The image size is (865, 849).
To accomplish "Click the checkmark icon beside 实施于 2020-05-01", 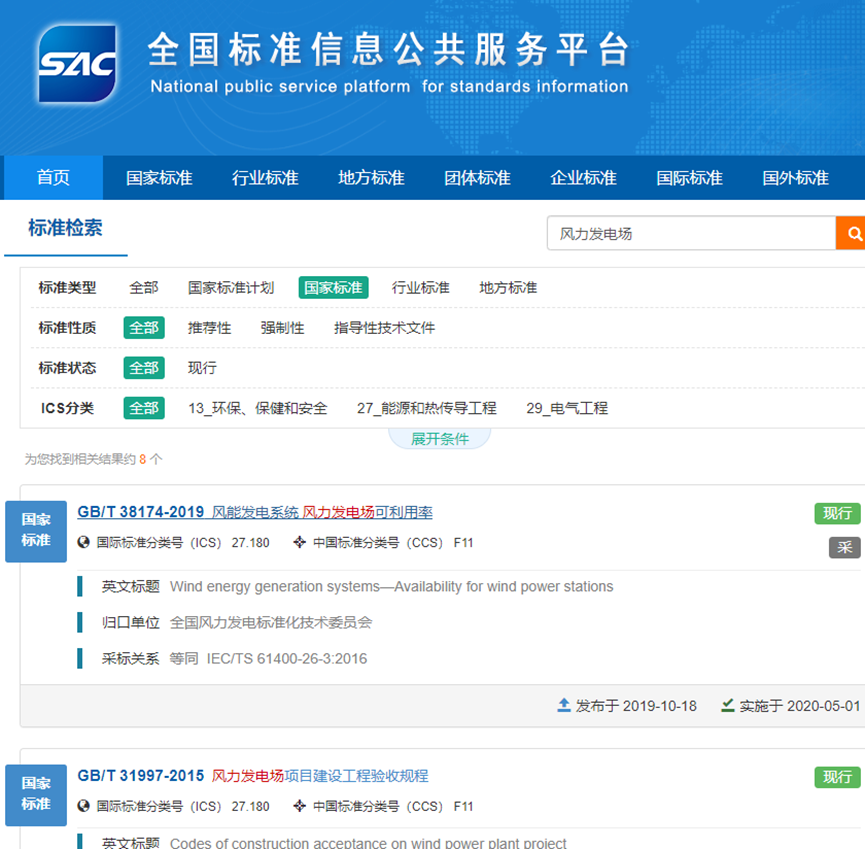I will coord(728,705).
